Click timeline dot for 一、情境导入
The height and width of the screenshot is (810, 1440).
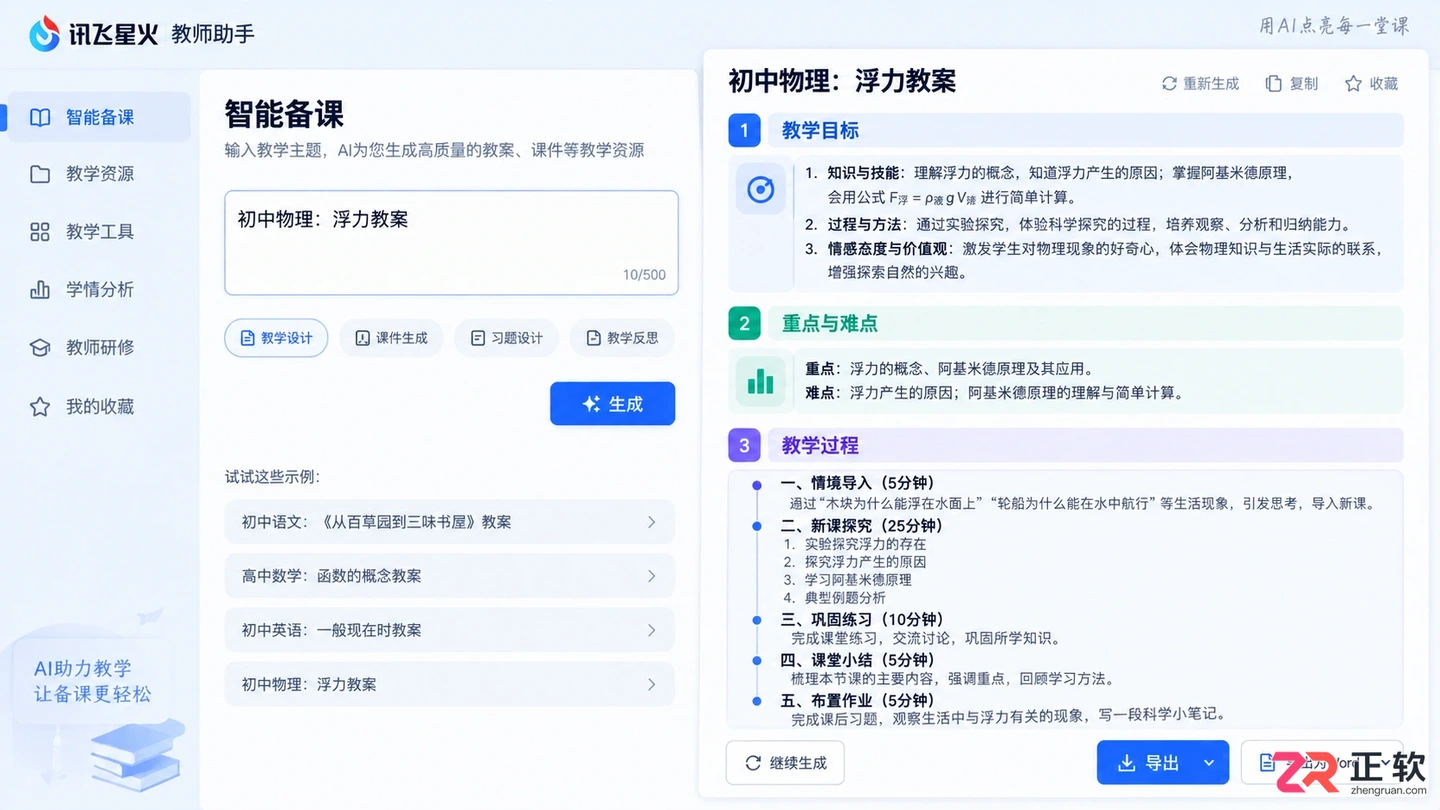tap(757, 484)
